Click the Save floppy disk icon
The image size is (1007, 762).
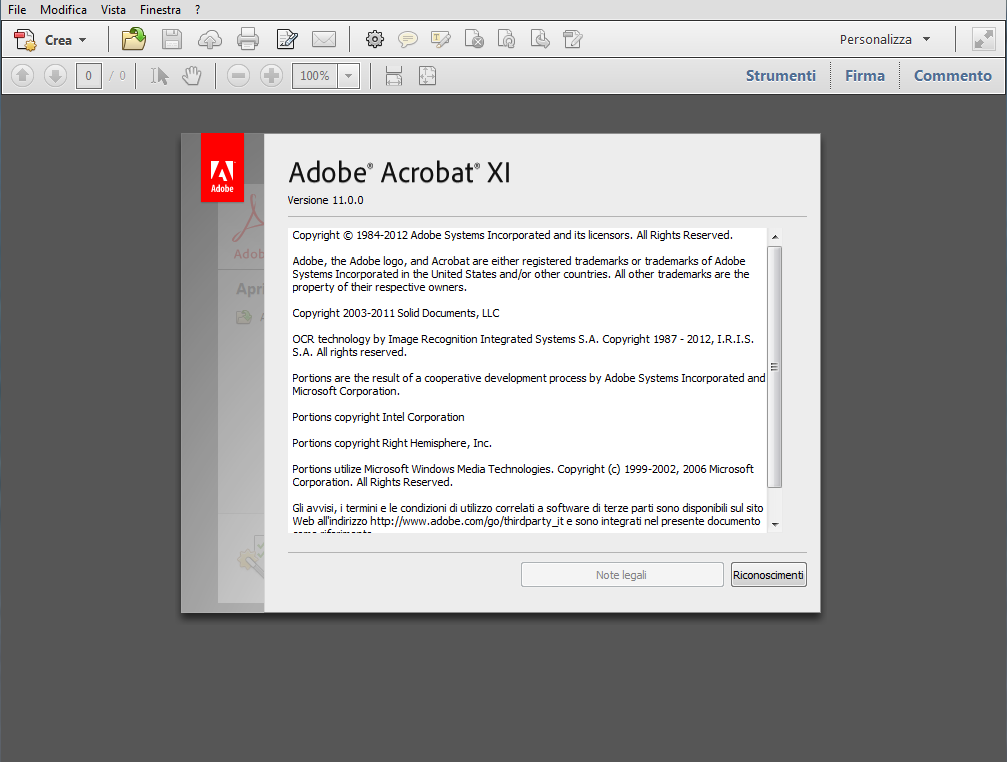point(171,40)
